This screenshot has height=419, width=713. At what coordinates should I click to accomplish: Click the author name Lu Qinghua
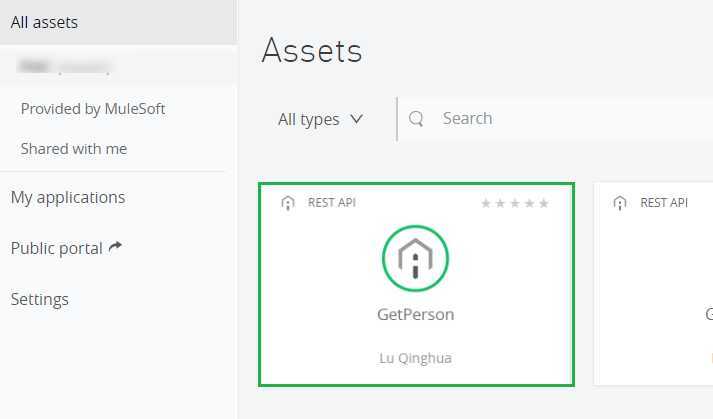(416, 358)
